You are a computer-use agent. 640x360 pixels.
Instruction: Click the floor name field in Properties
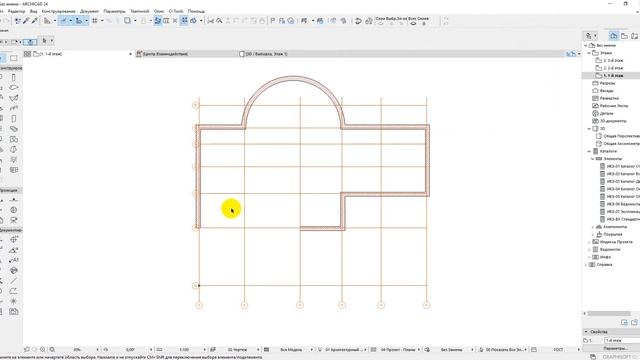[622, 340]
